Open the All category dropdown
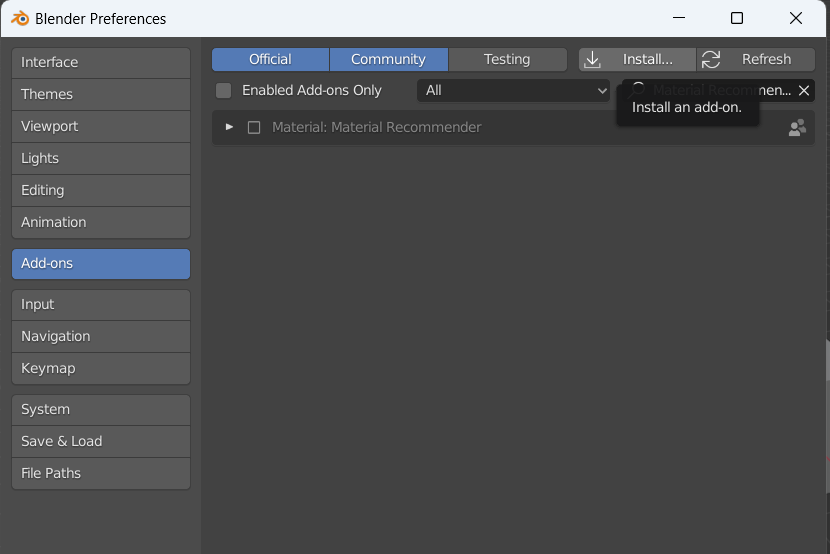 (x=513, y=90)
